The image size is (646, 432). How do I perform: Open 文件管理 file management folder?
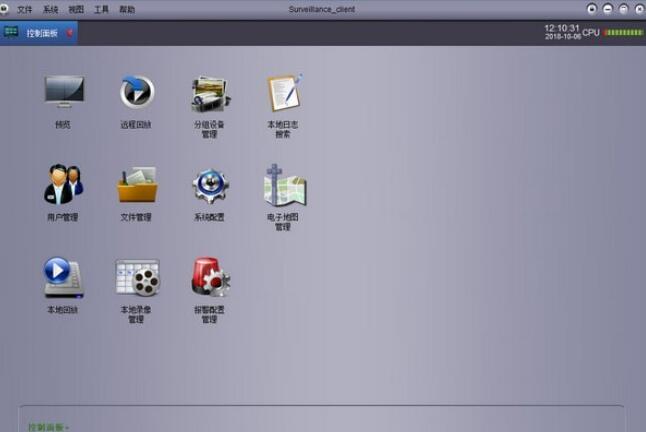[x=137, y=185]
